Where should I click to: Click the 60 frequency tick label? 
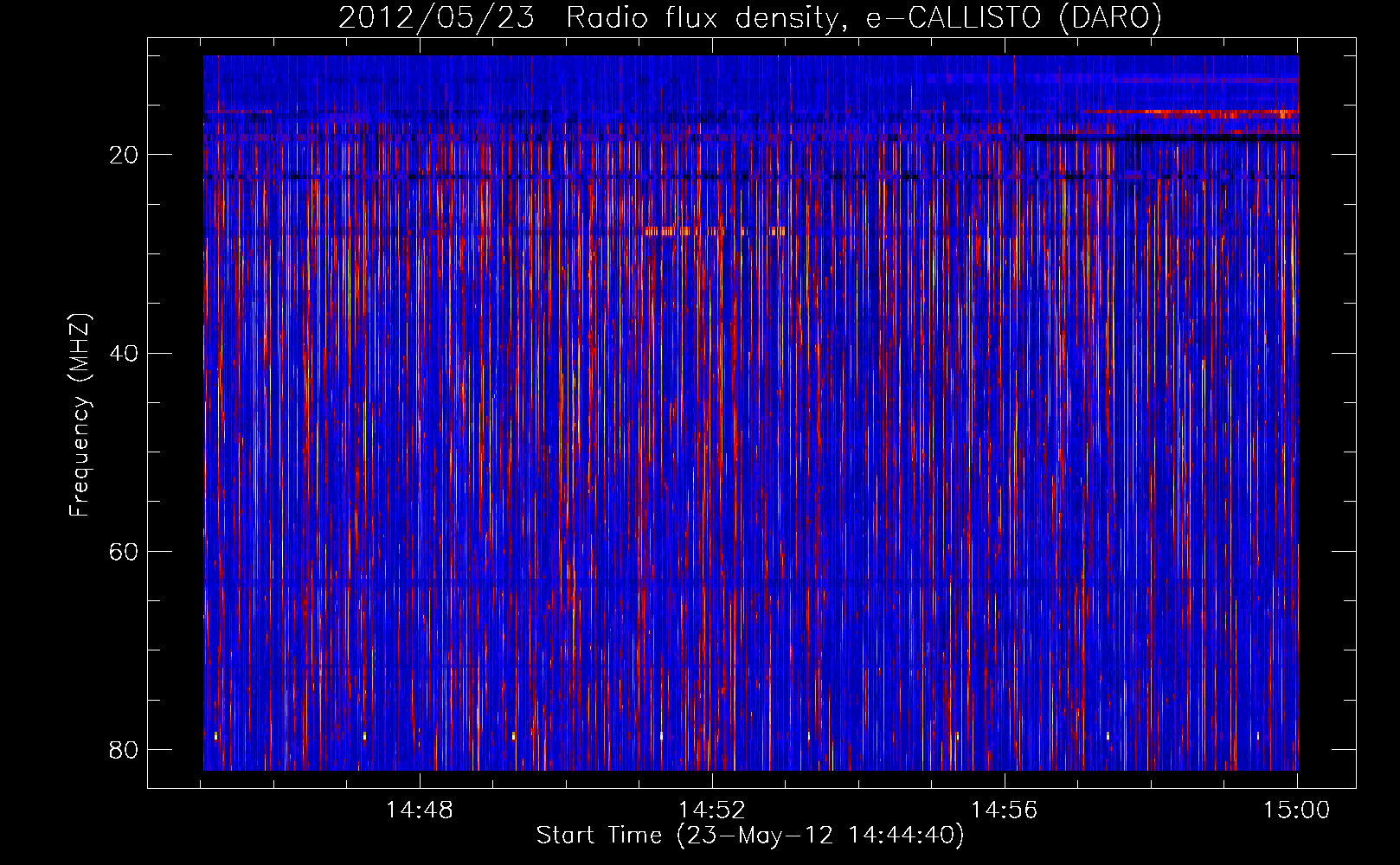tap(124, 551)
